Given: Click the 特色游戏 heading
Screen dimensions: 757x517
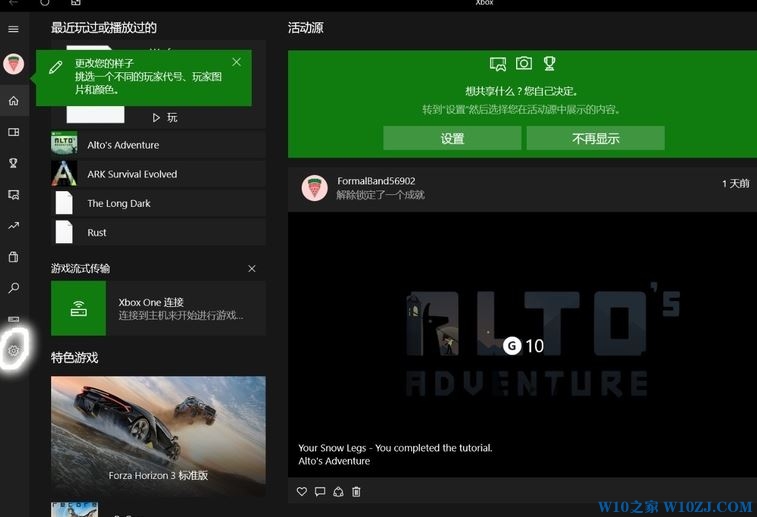Looking at the screenshot, I should (x=74, y=358).
